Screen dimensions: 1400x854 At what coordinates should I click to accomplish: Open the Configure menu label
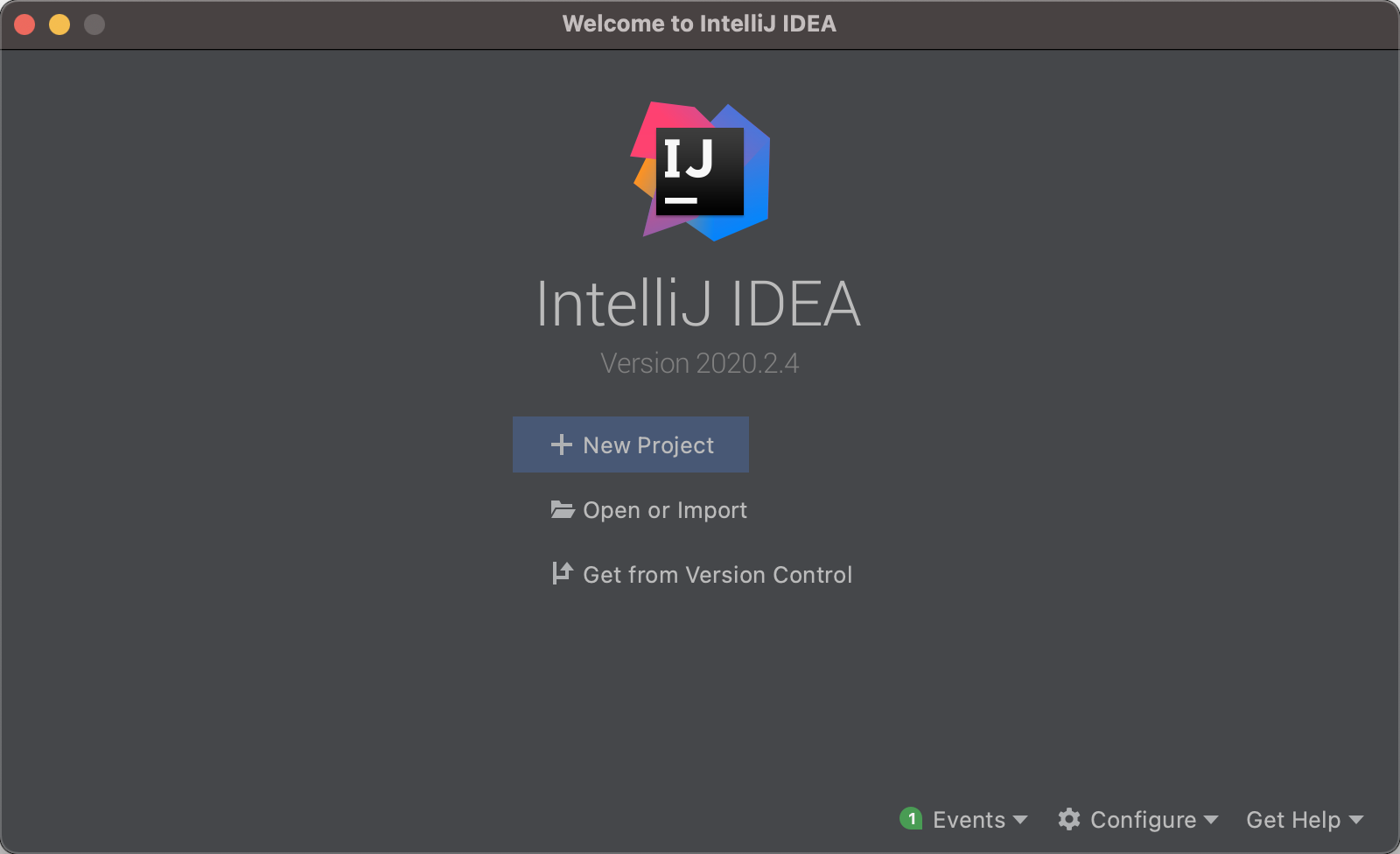(x=1143, y=820)
